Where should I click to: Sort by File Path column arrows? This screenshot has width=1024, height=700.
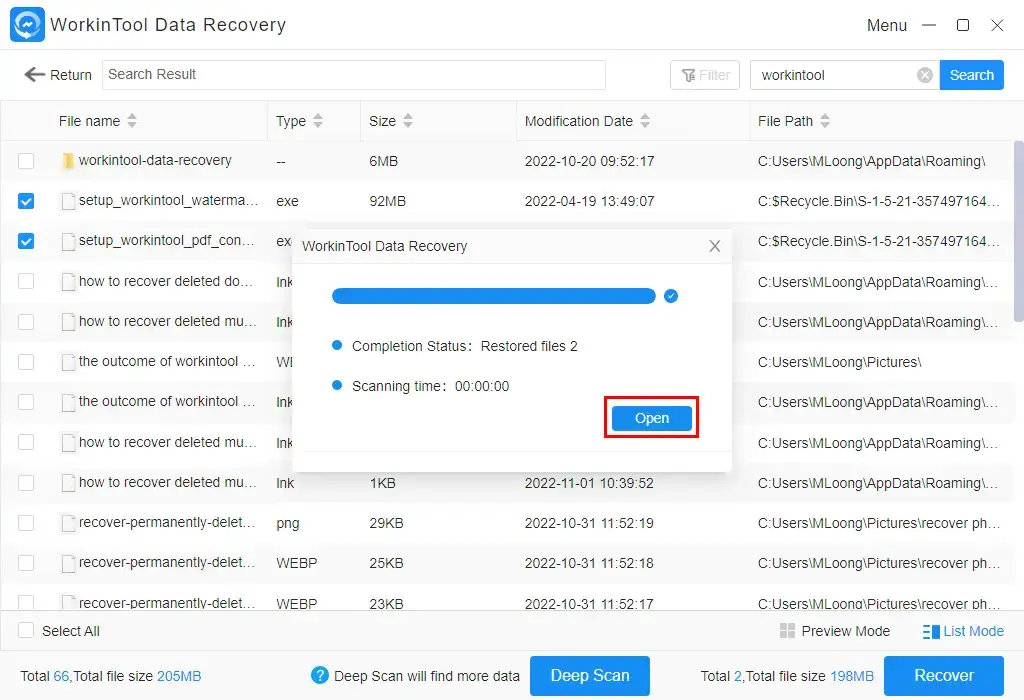(825, 121)
